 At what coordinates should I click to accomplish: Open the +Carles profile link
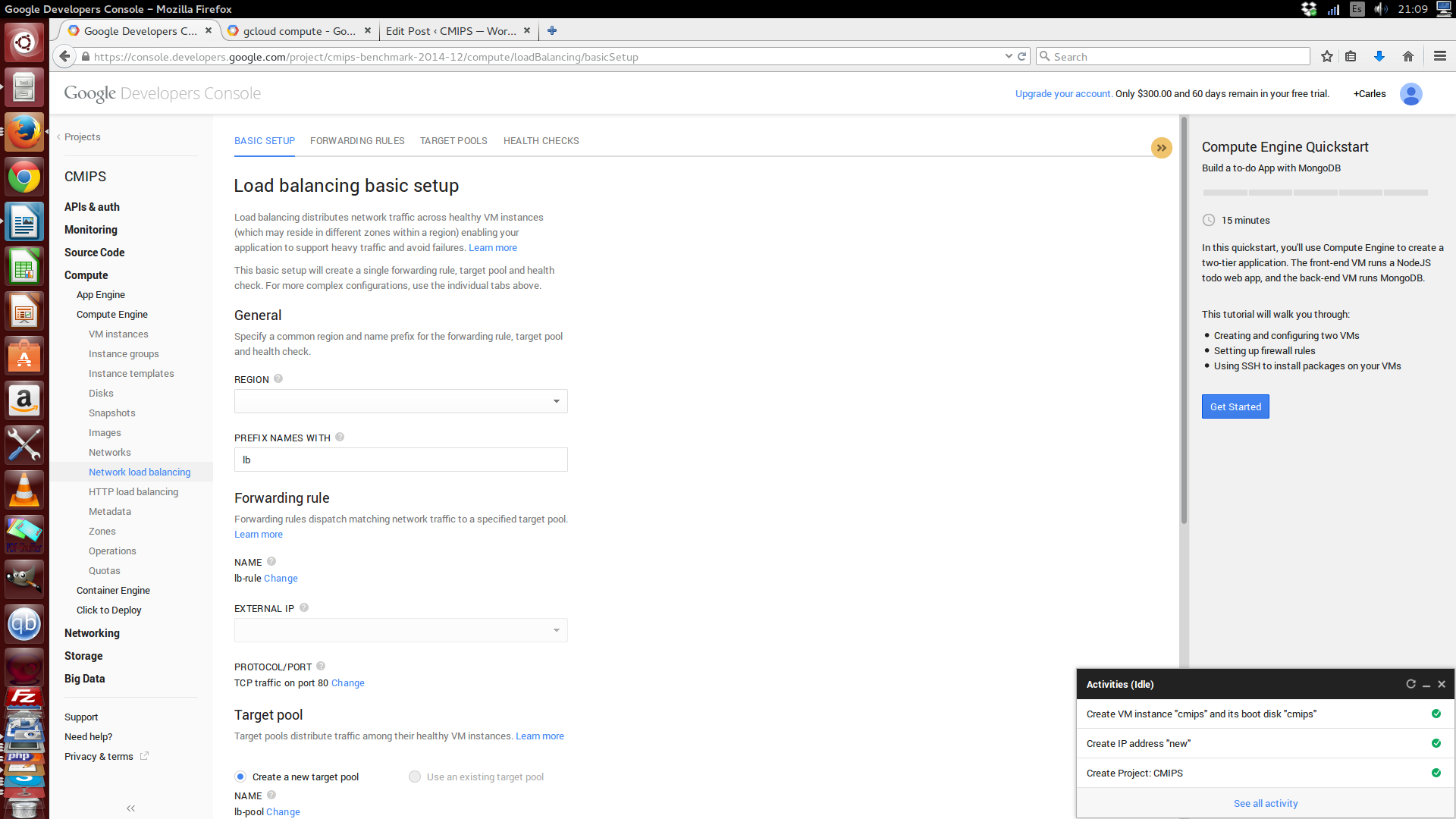point(1370,94)
